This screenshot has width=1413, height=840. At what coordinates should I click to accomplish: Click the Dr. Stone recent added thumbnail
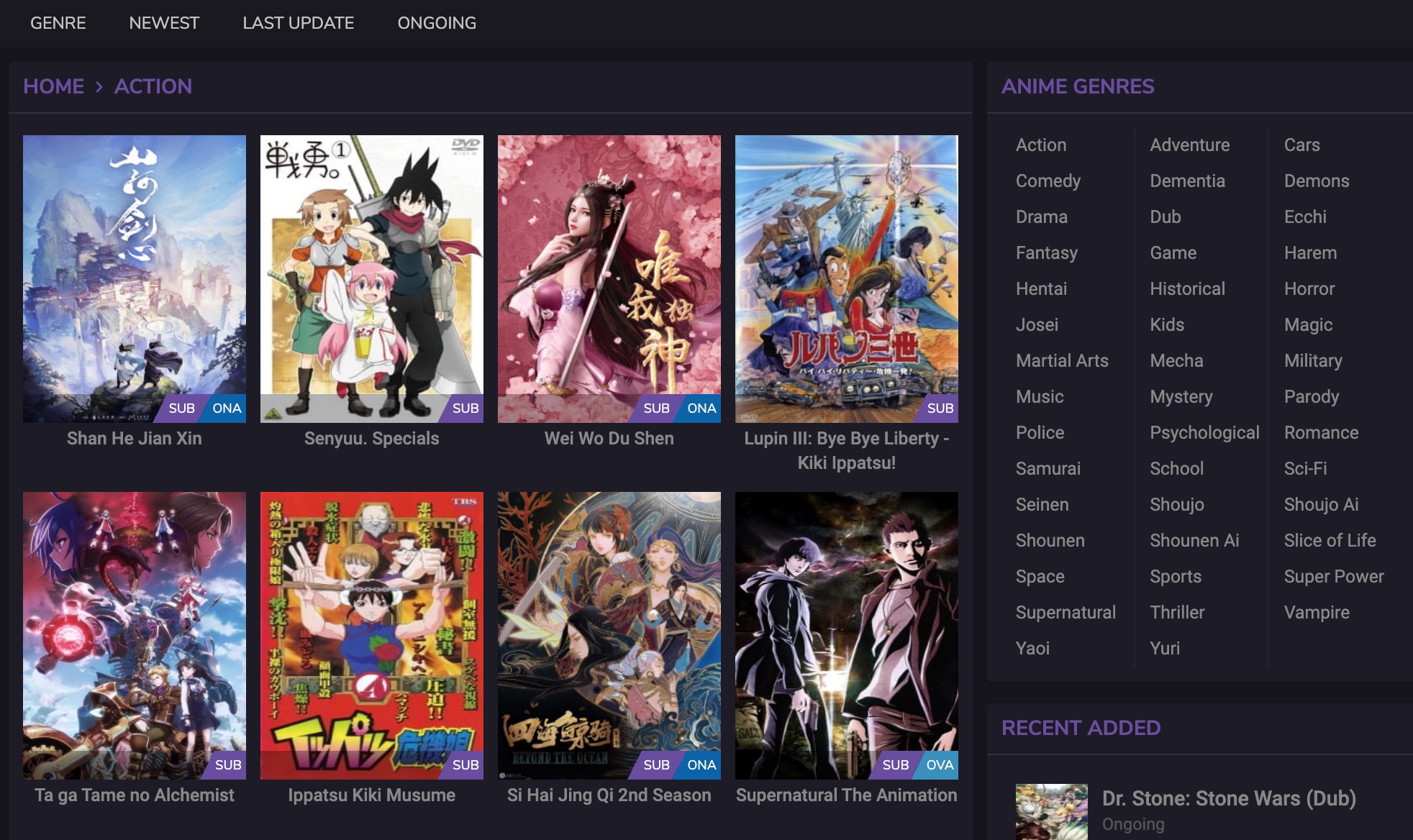[1052, 812]
